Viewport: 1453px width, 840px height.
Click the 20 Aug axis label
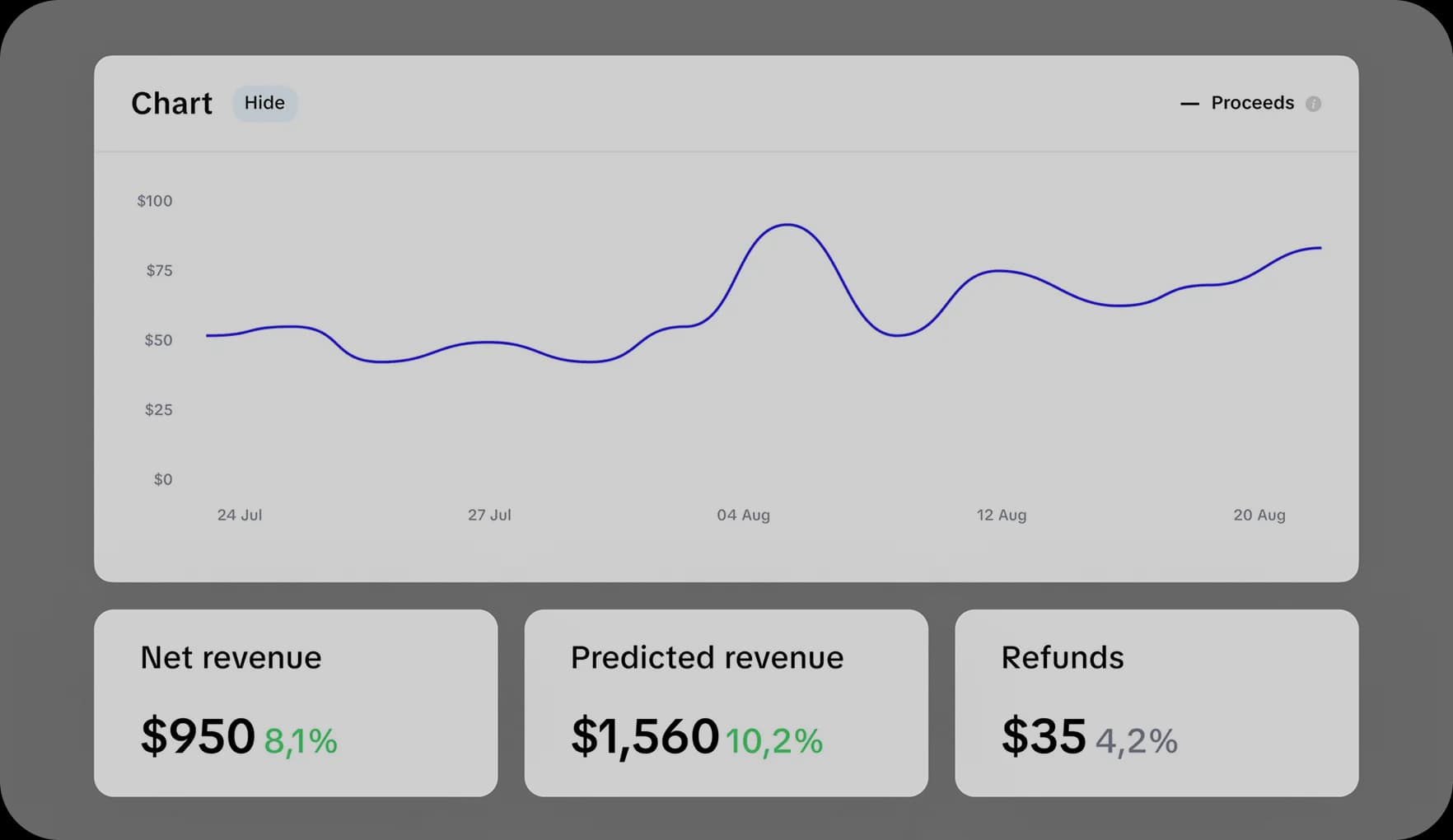(x=1259, y=515)
